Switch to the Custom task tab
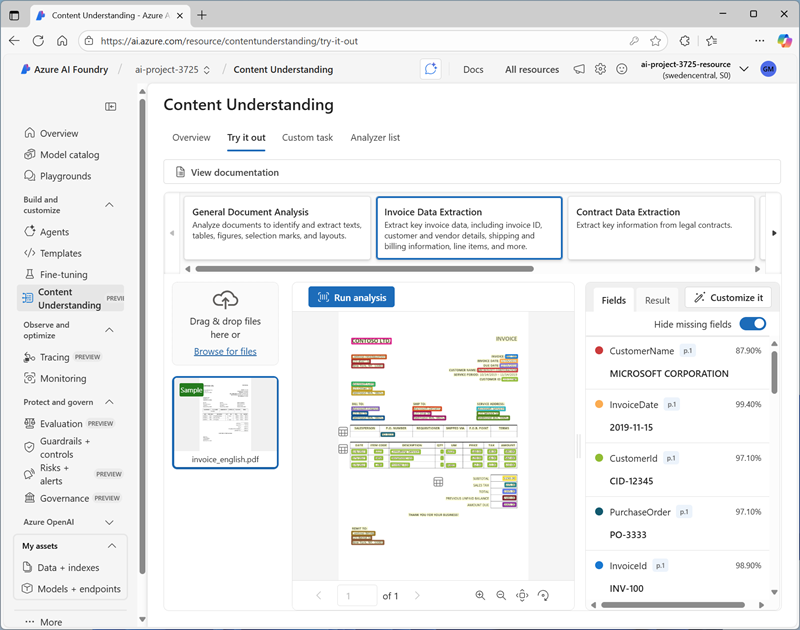This screenshot has height=630, width=800. (x=307, y=138)
